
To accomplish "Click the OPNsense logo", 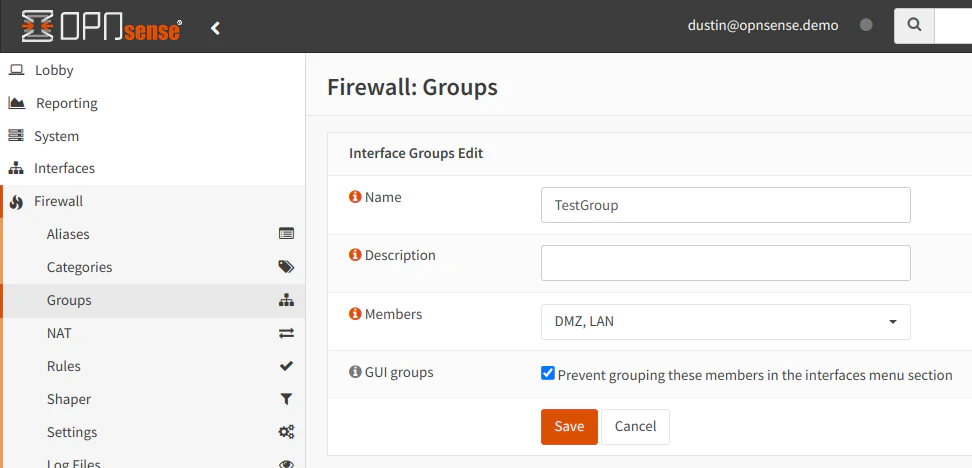I will point(101,26).
